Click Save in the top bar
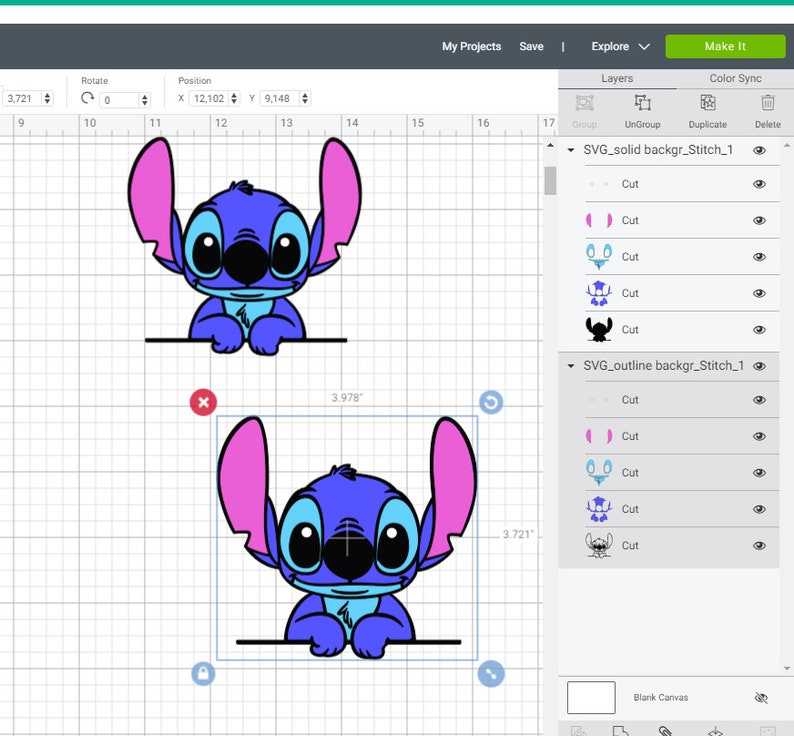Viewport: 794px width, 736px height. pos(531,47)
